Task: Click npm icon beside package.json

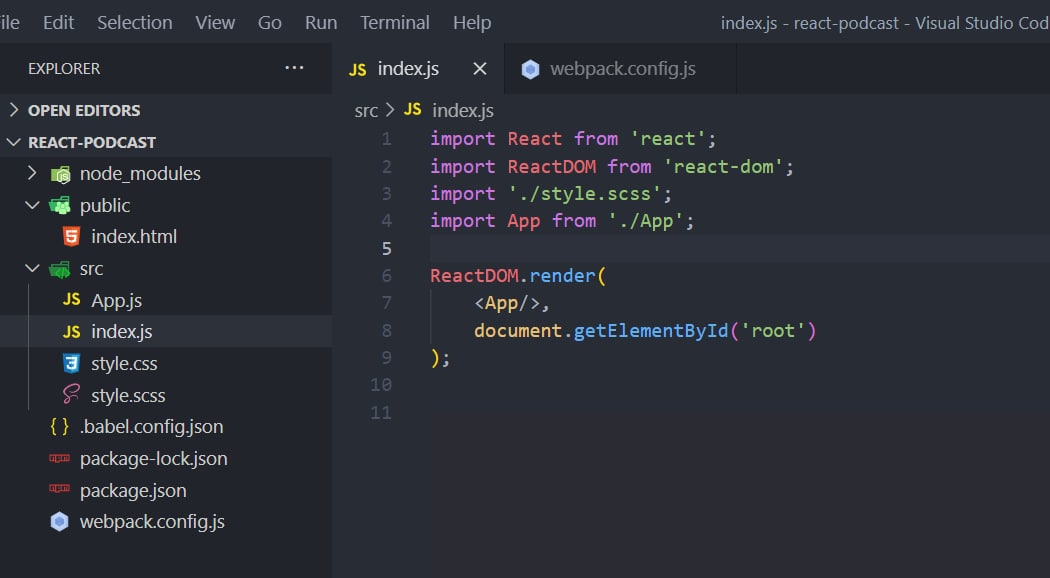Action: coord(60,489)
